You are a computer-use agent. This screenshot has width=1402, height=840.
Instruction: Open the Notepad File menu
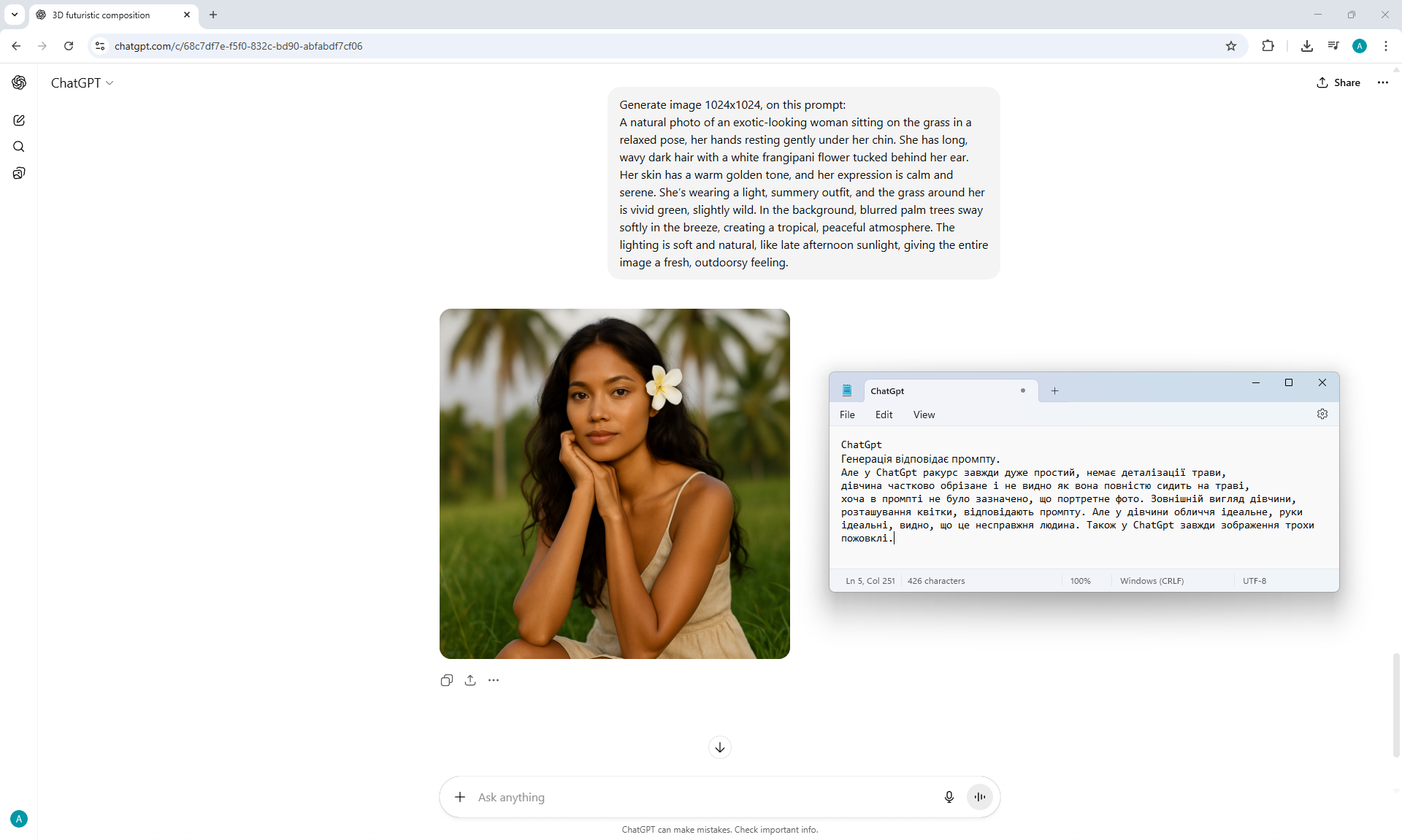(x=847, y=415)
